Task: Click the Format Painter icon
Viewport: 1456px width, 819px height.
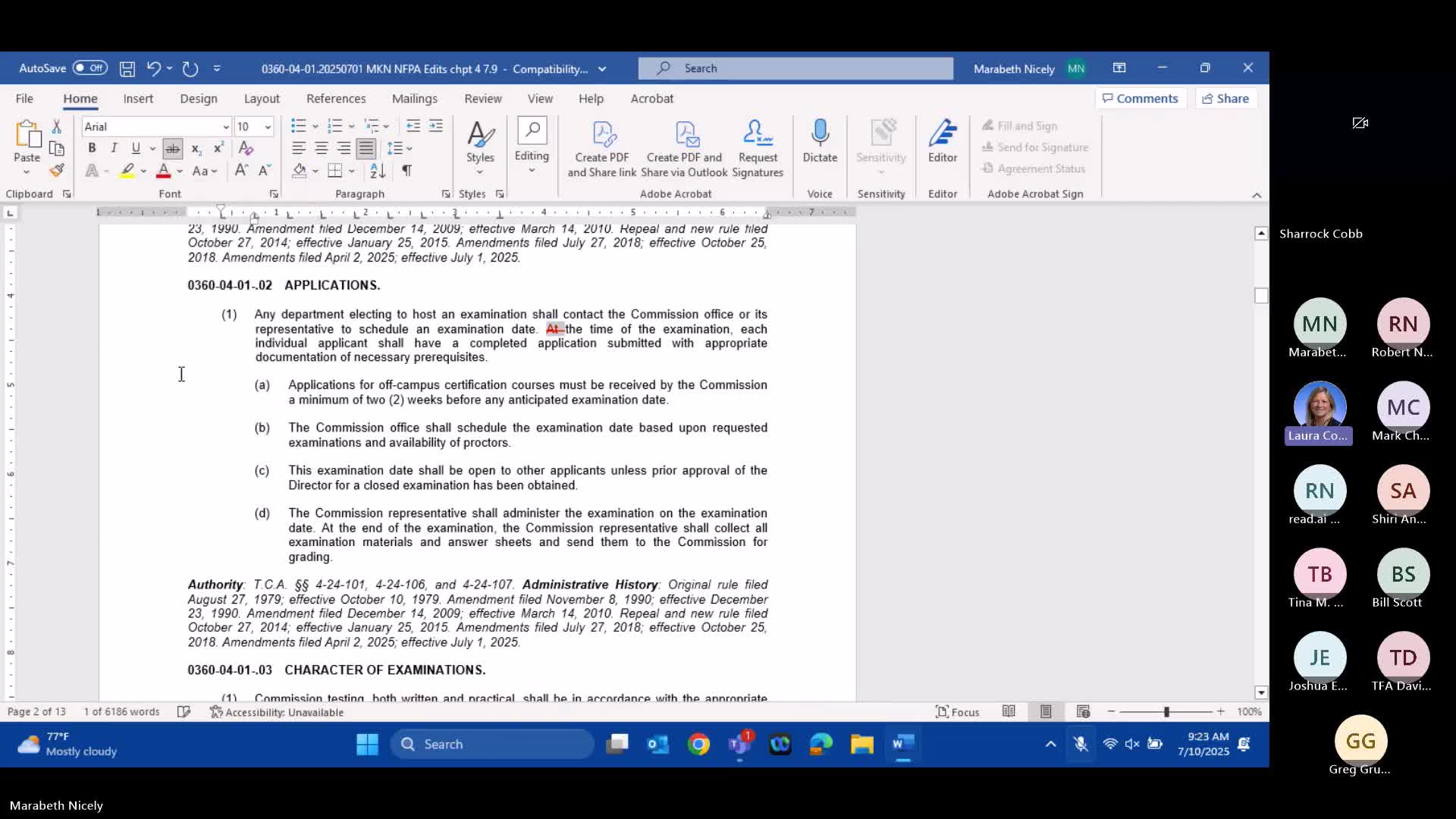Action: tap(57, 171)
